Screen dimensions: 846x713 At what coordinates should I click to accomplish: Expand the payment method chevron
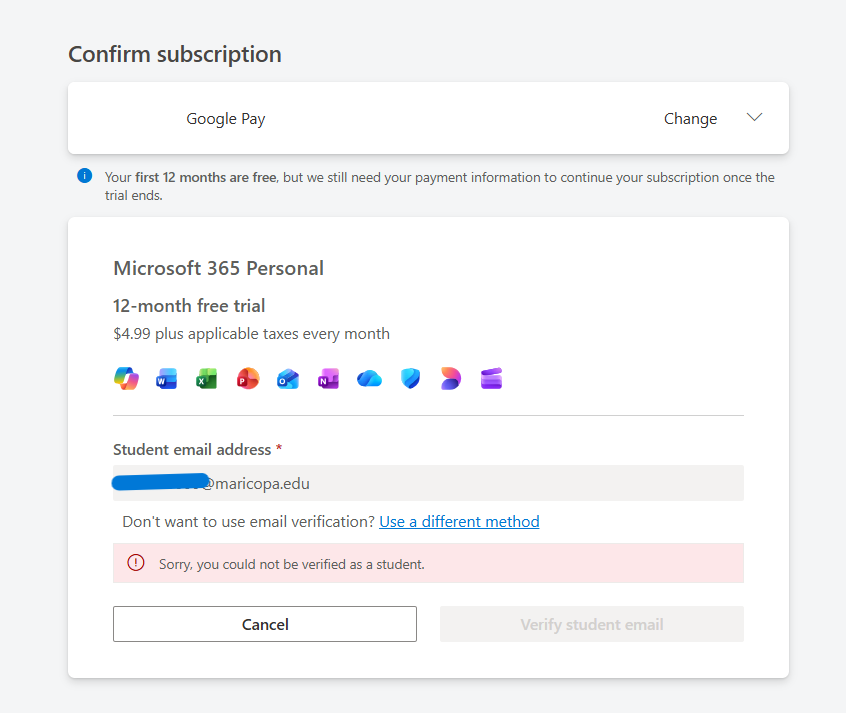pyautogui.click(x=755, y=118)
